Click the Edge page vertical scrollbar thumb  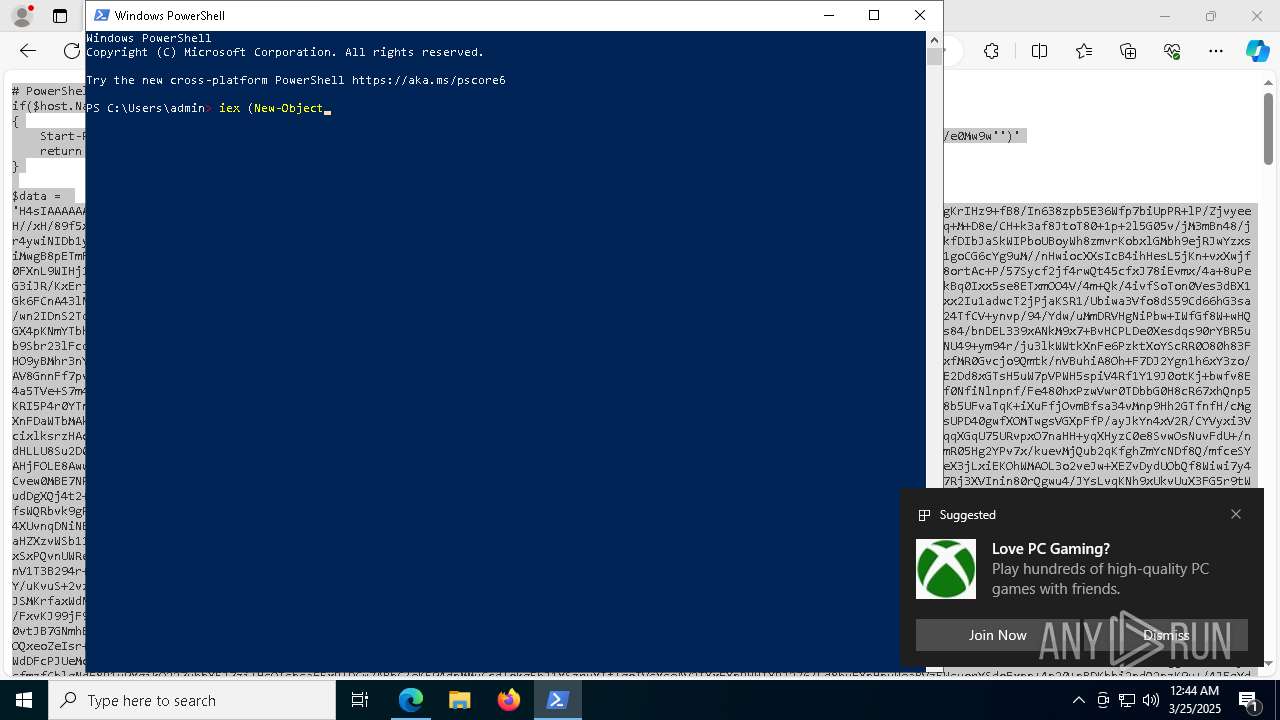pyautogui.click(x=1268, y=128)
